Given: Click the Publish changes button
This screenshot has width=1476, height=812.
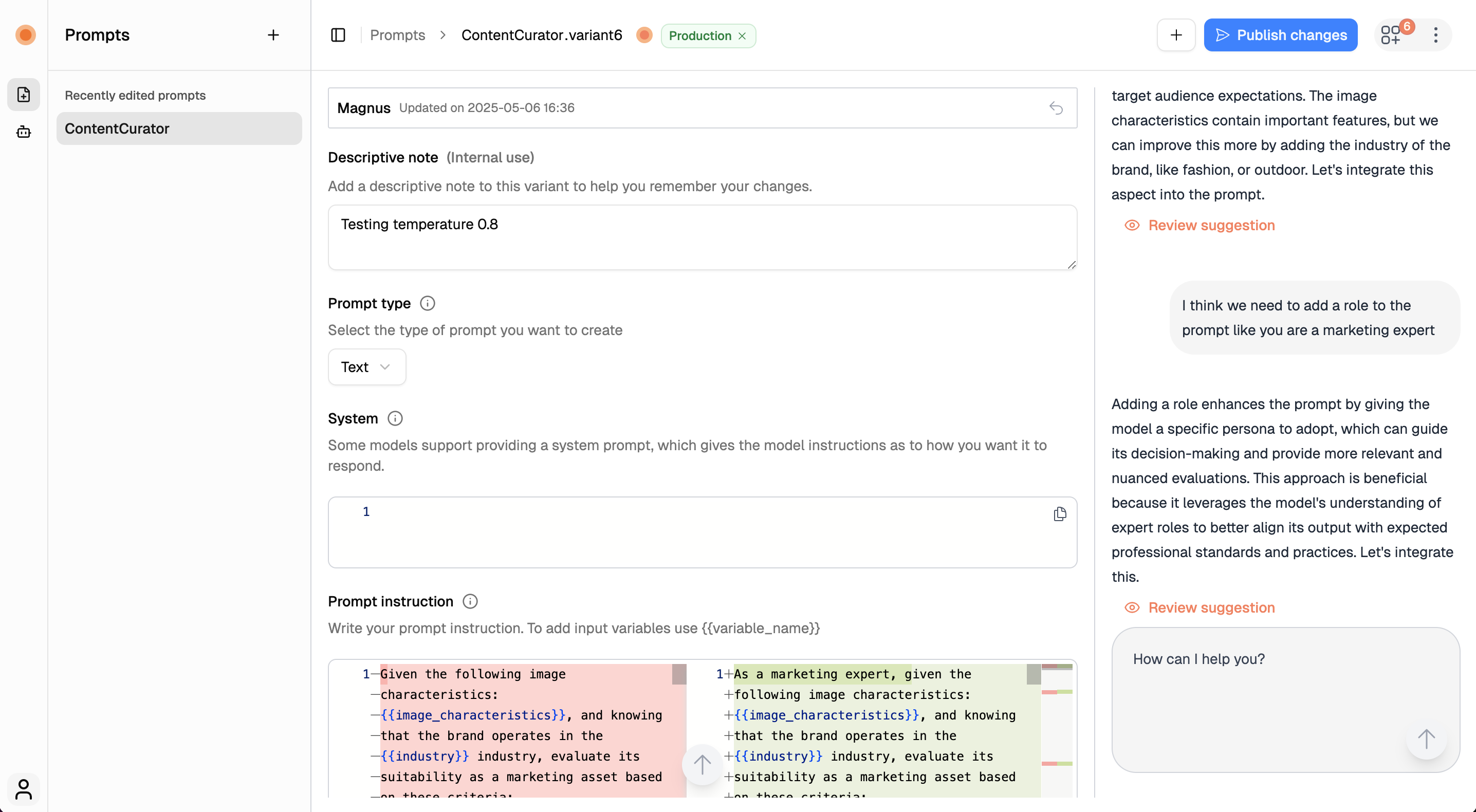Looking at the screenshot, I should click(x=1281, y=35).
